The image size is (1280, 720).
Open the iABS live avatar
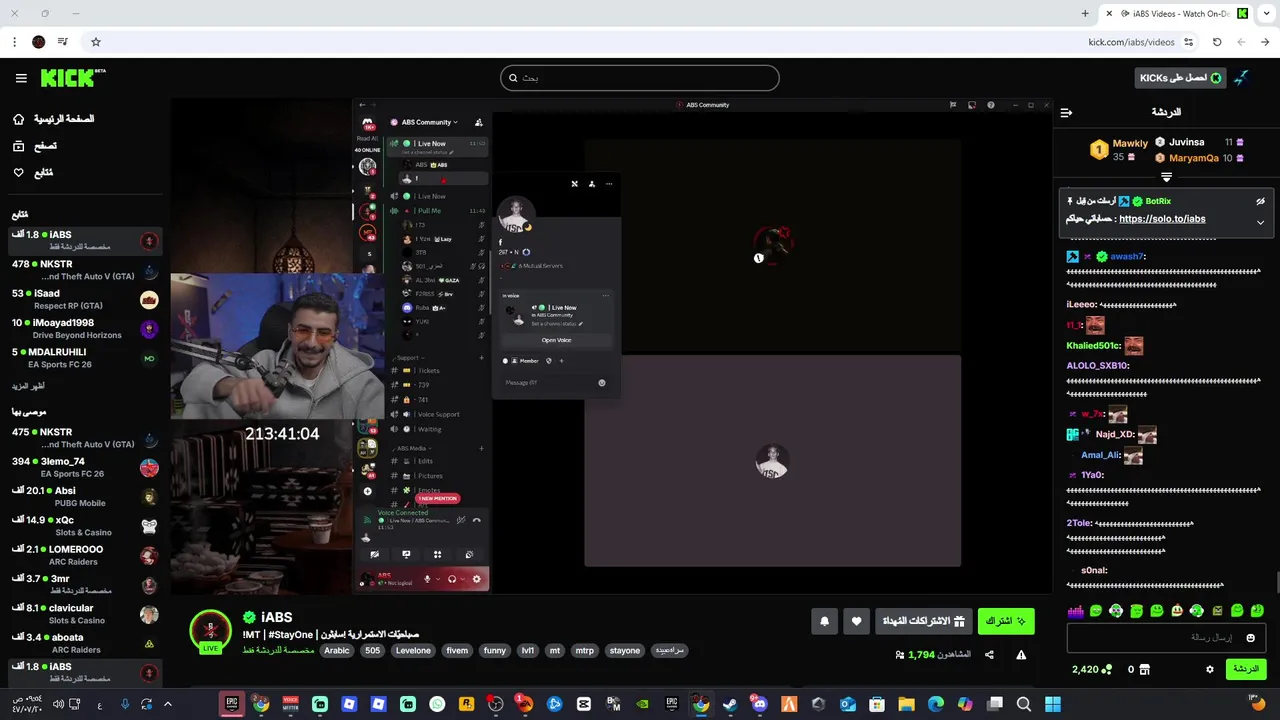pyautogui.click(x=210, y=631)
